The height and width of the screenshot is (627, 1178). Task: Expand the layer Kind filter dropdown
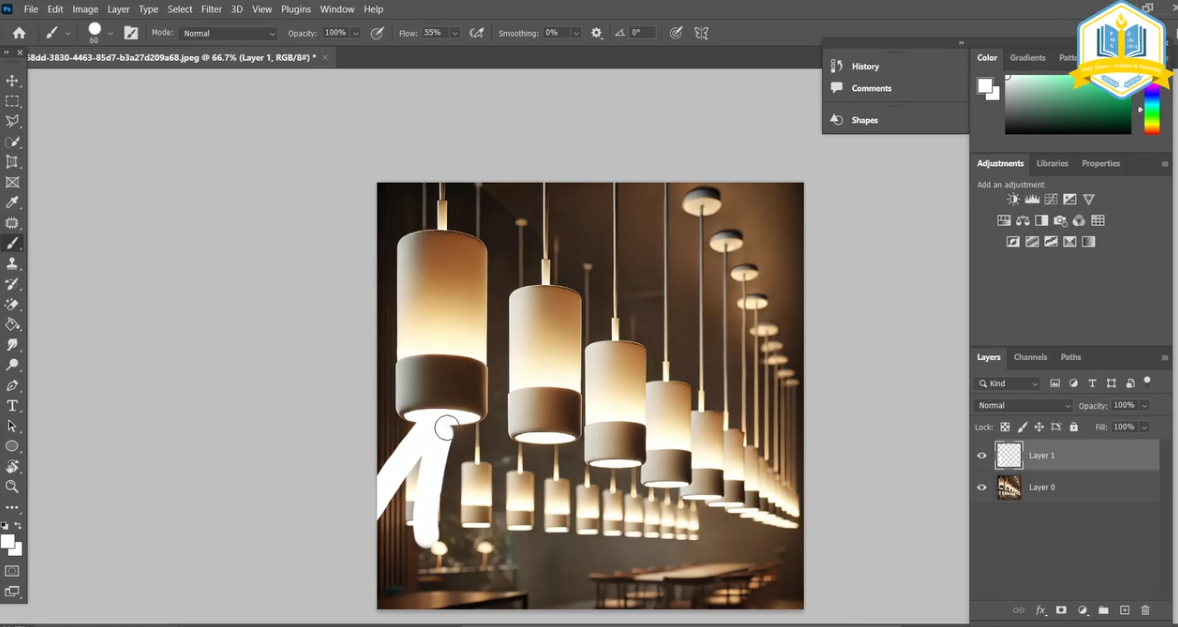click(1008, 384)
